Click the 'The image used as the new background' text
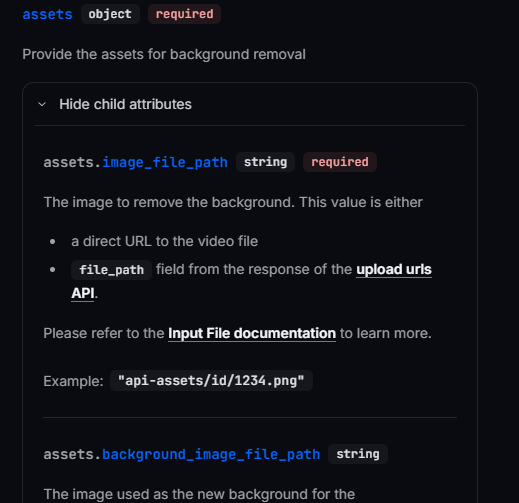This screenshot has height=503, width=519. pos(199,494)
